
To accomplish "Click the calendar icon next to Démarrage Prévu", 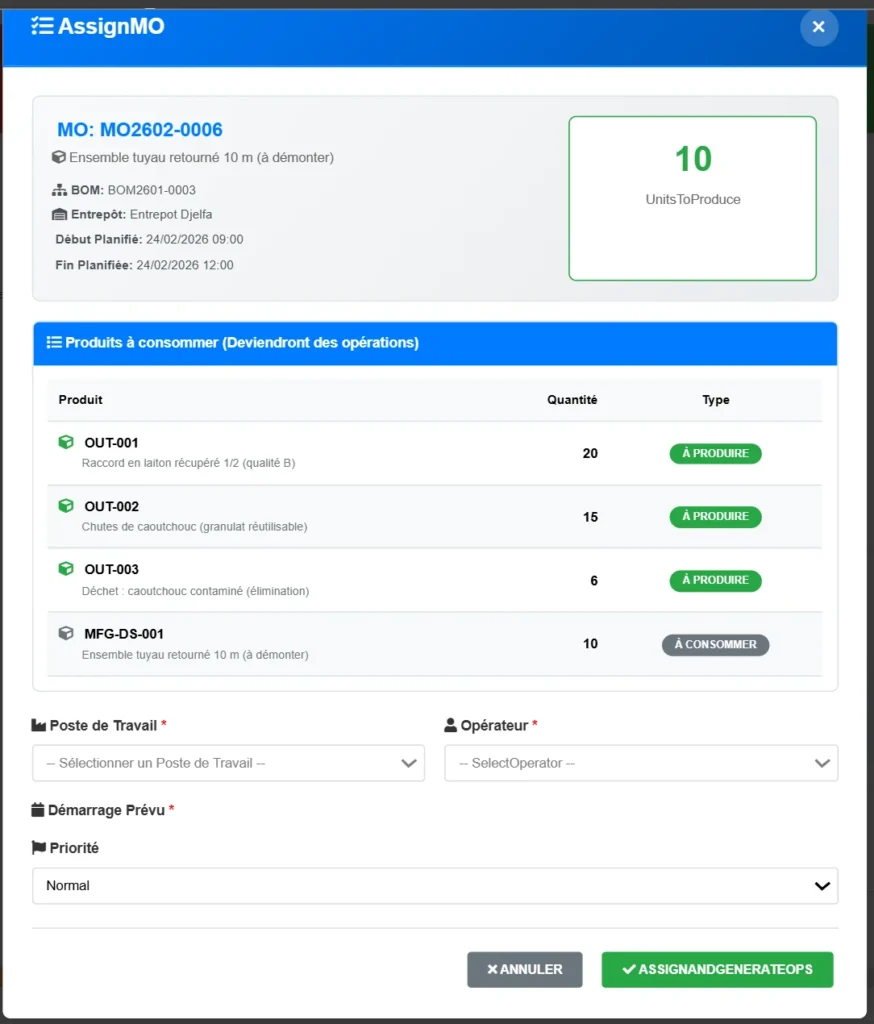I will tap(38, 810).
